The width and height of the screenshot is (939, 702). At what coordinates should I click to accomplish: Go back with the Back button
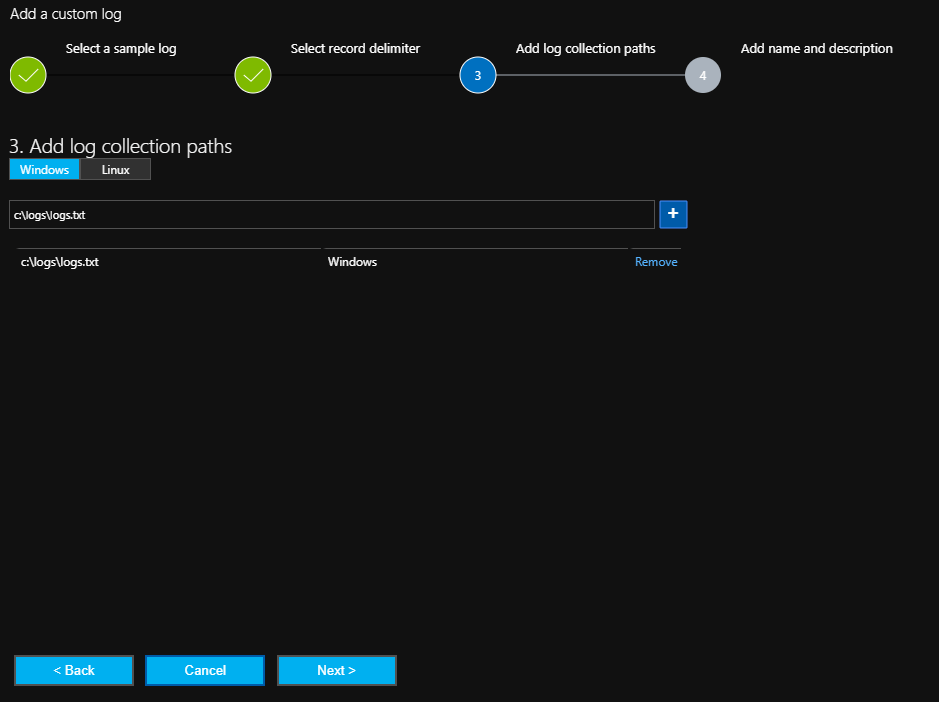pyautogui.click(x=74, y=670)
